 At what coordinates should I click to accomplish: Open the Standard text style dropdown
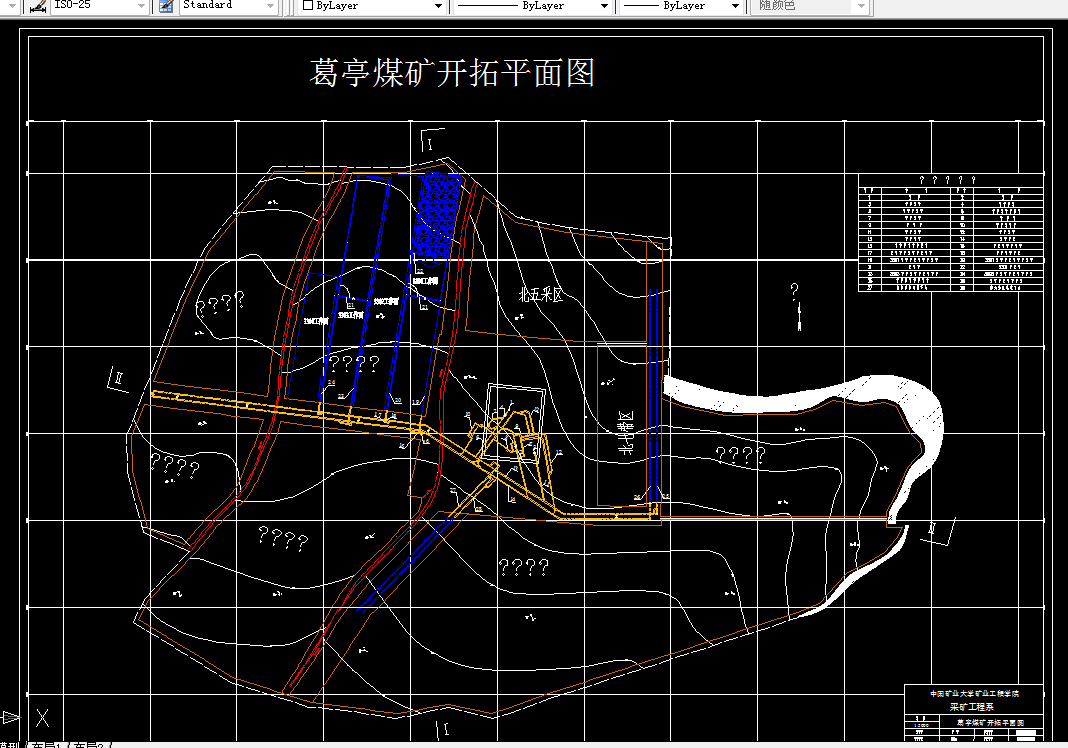[268, 7]
